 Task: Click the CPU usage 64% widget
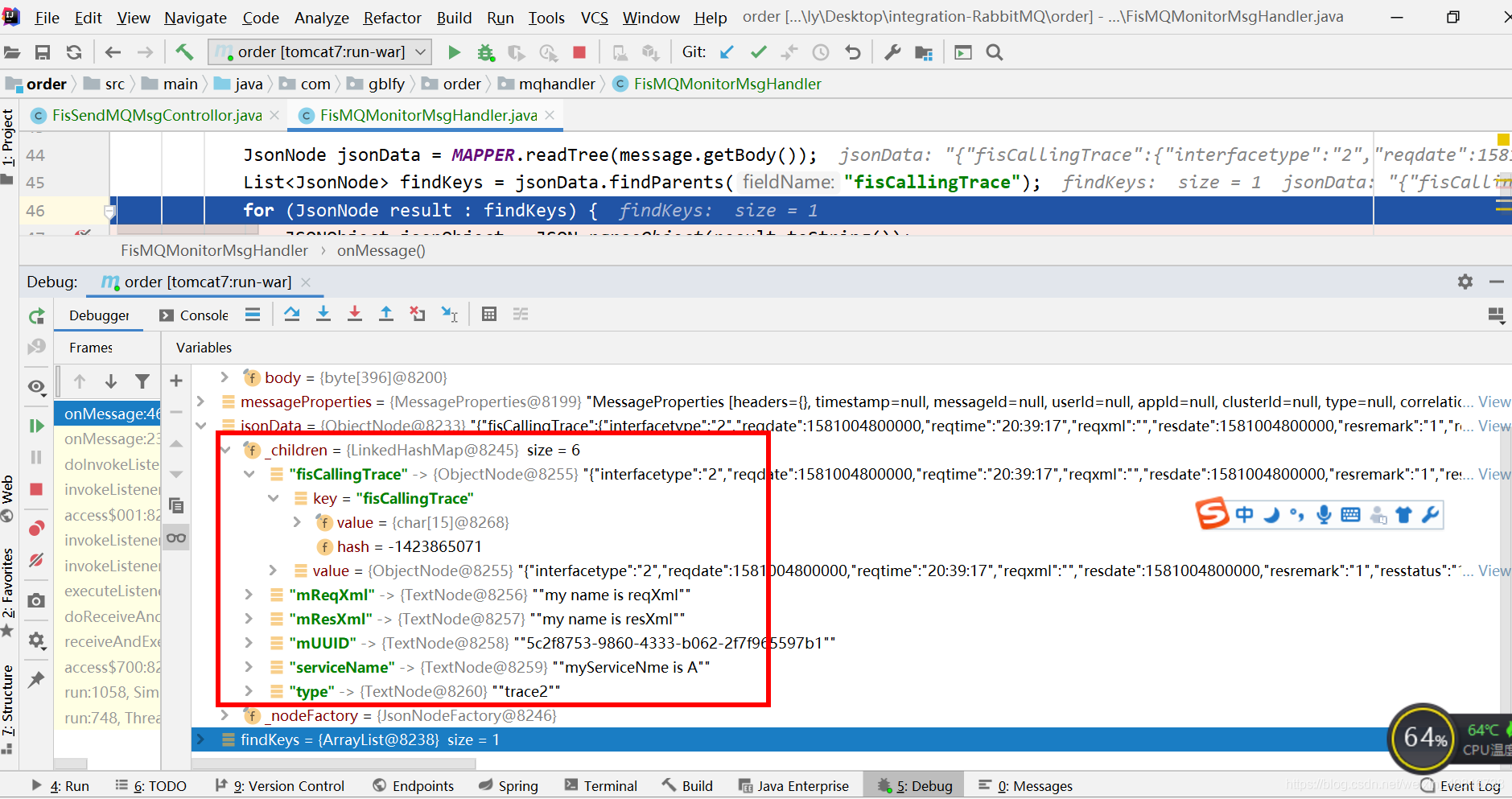pyautogui.click(x=1423, y=737)
